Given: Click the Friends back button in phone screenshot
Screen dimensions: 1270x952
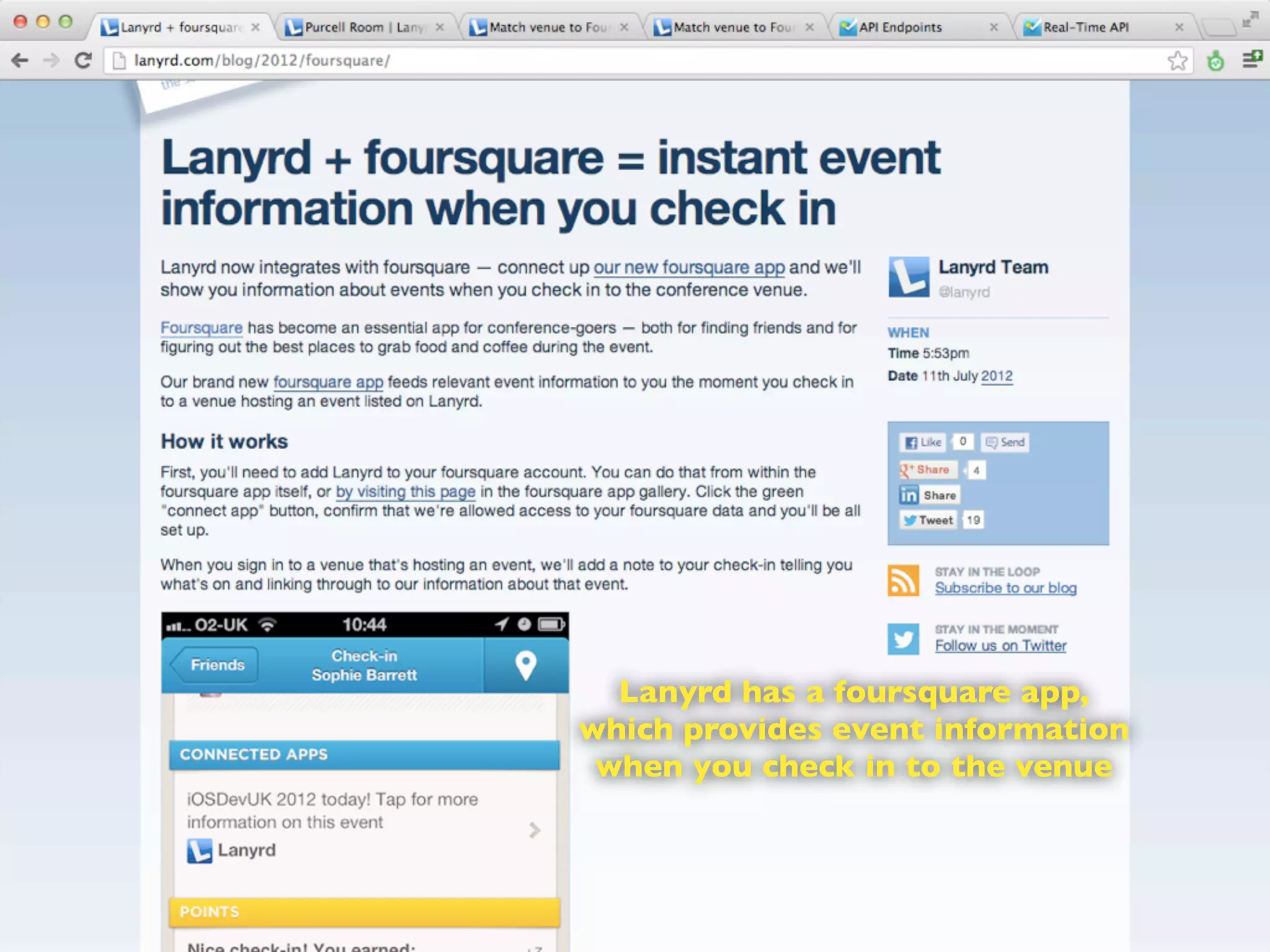Looking at the screenshot, I should pos(215,665).
